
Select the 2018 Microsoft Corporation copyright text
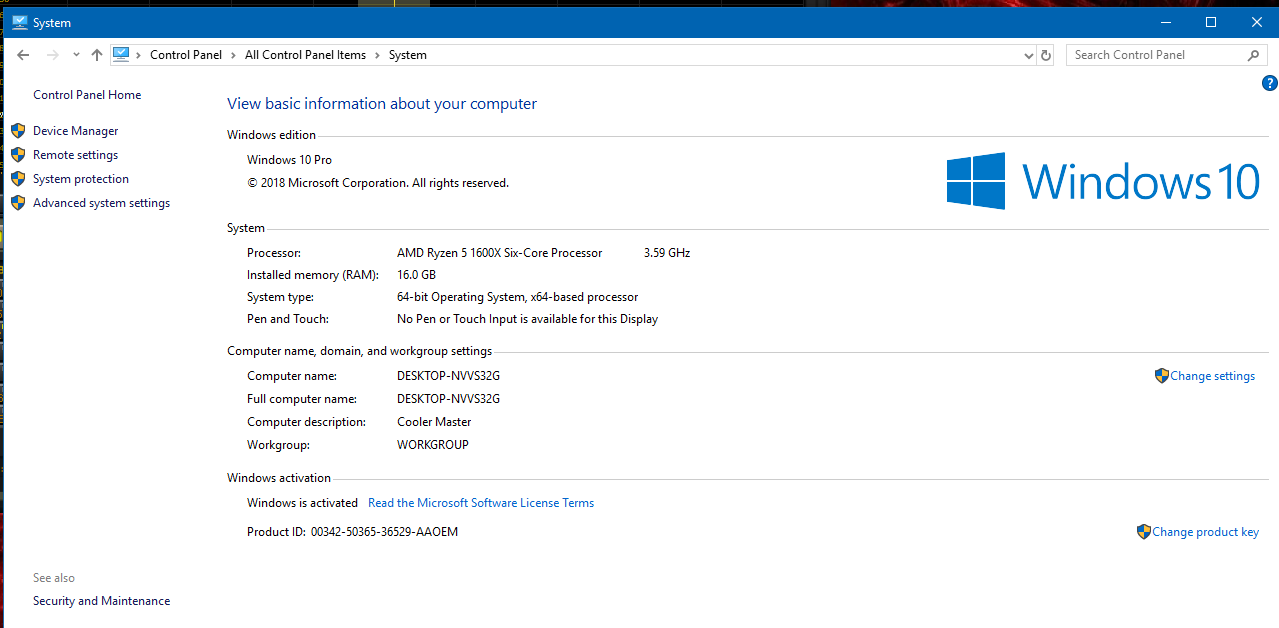378,183
